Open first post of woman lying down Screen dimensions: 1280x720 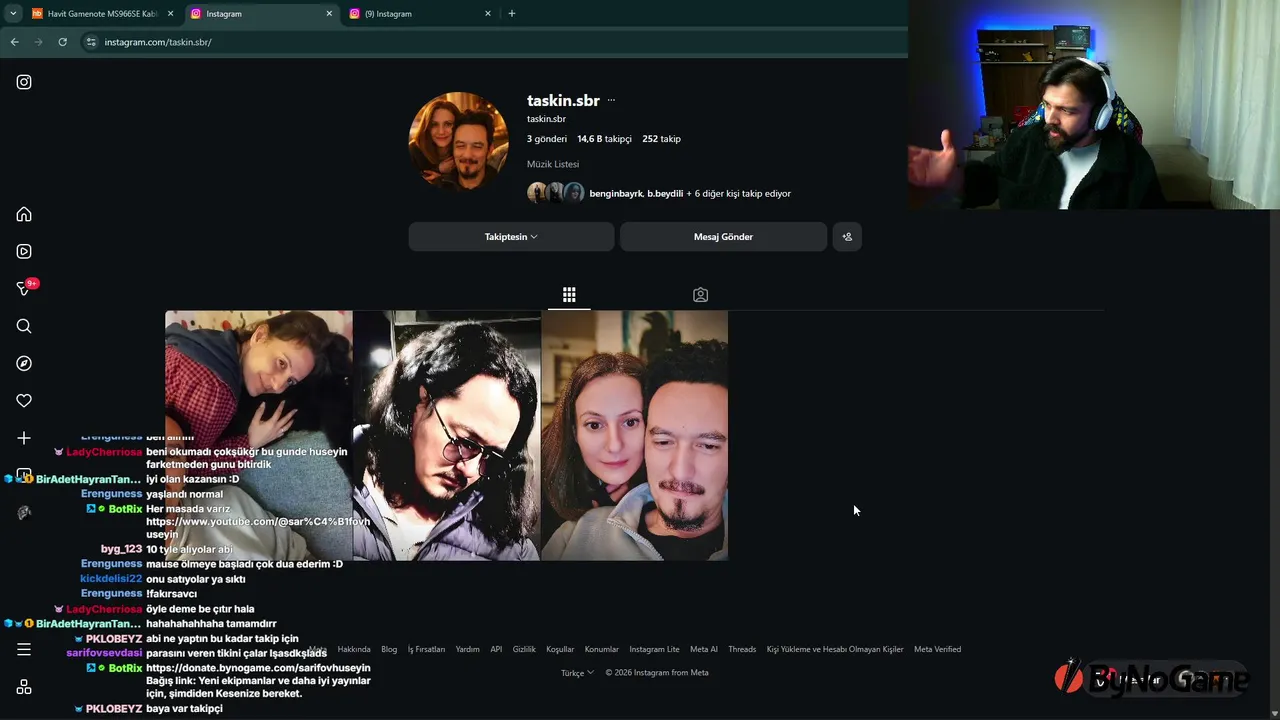coord(258,435)
